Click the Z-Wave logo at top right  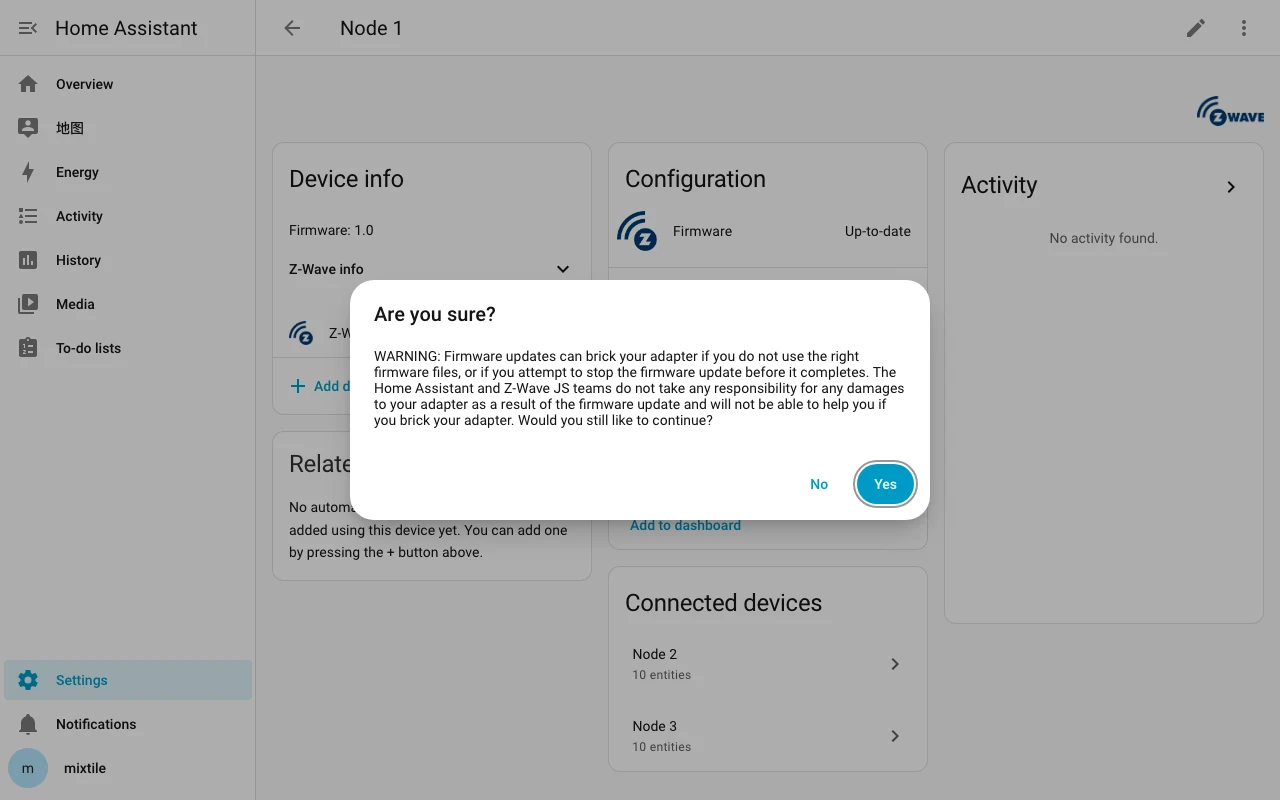(x=1230, y=111)
